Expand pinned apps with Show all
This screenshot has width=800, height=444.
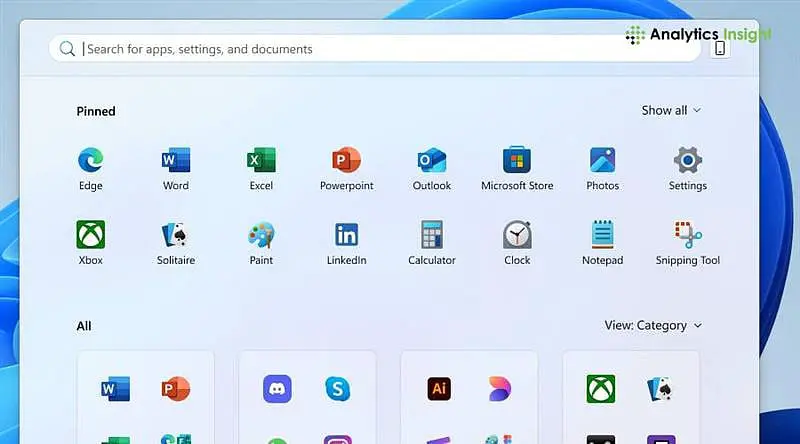tap(671, 110)
